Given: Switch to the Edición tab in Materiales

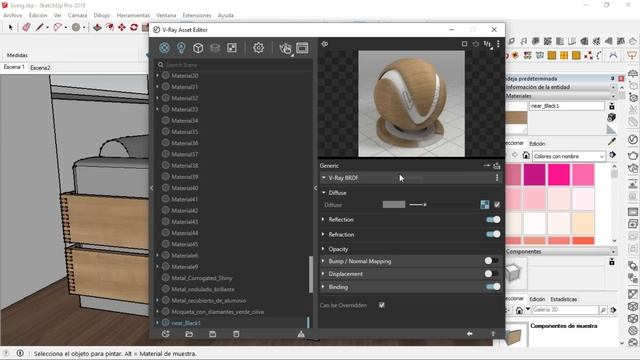Looking at the screenshot, I should pyautogui.click(x=537, y=144).
